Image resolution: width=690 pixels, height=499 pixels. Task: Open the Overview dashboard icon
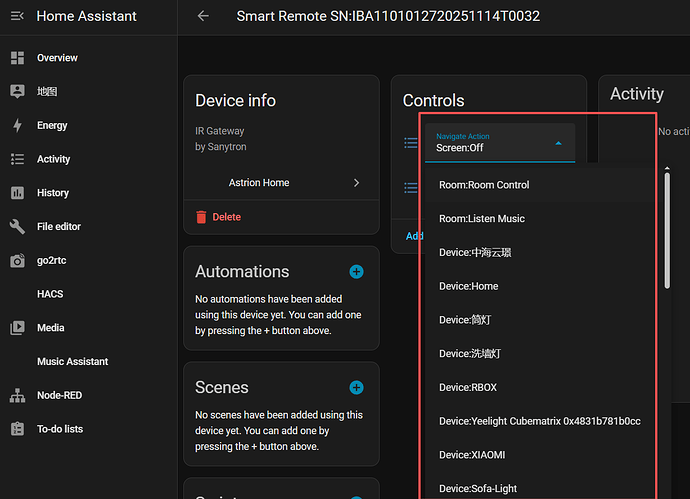pos(18,58)
